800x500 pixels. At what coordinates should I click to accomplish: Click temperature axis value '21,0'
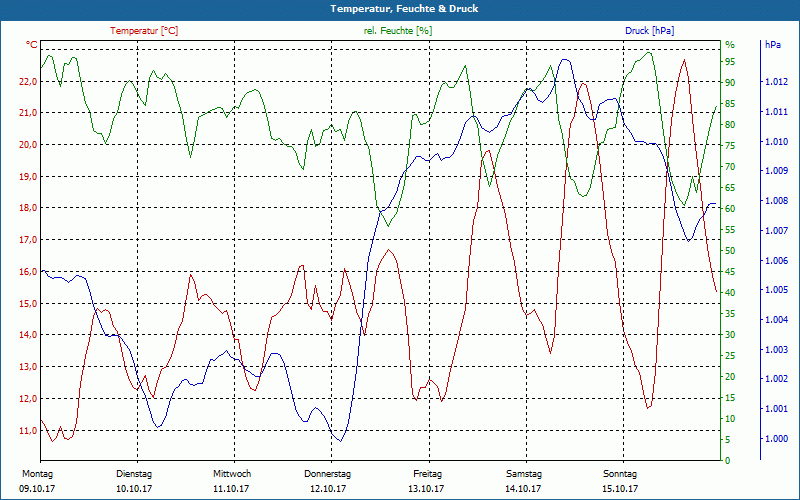click(x=28, y=113)
